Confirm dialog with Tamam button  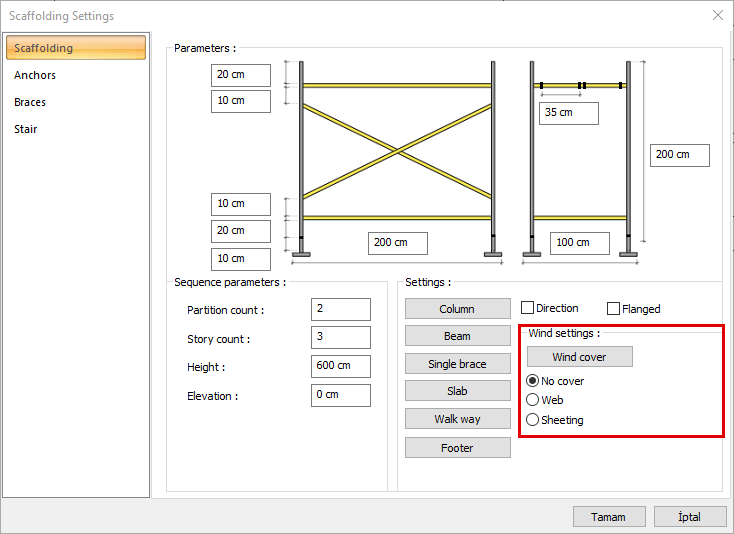[609, 517]
